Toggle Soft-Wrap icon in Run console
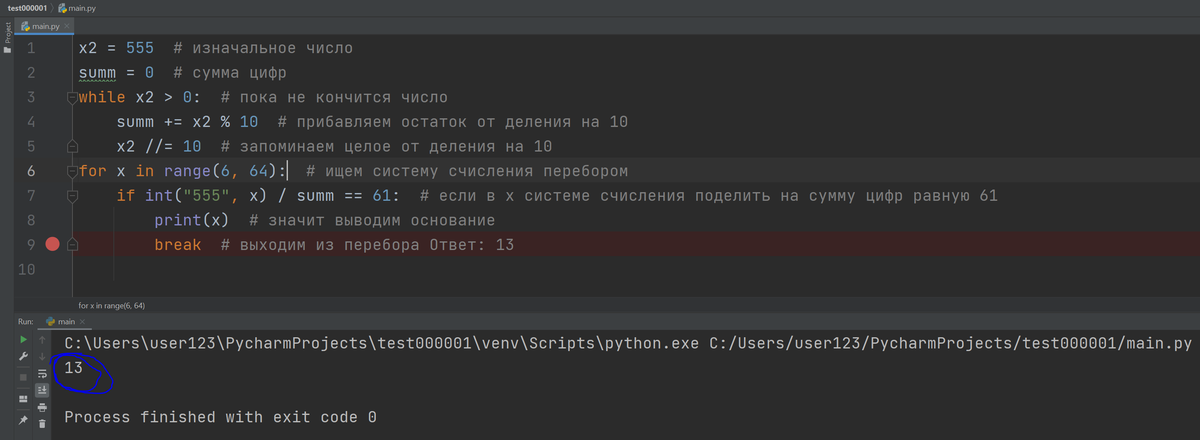 pyautogui.click(x=42, y=375)
